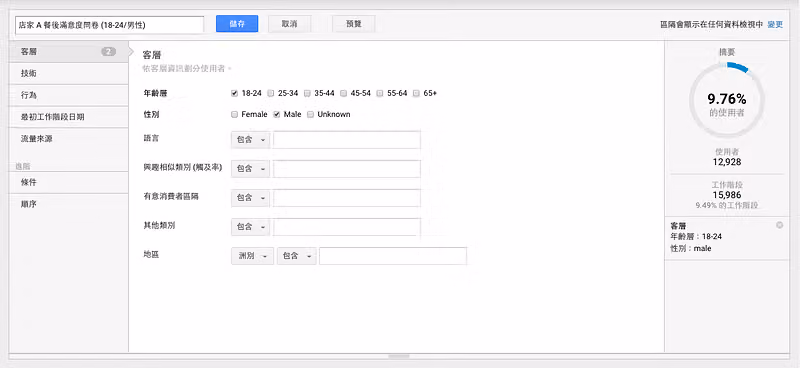The height and width of the screenshot is (368, 800).
Task: Click the 進階 section label
Action: tap(23, 166)
